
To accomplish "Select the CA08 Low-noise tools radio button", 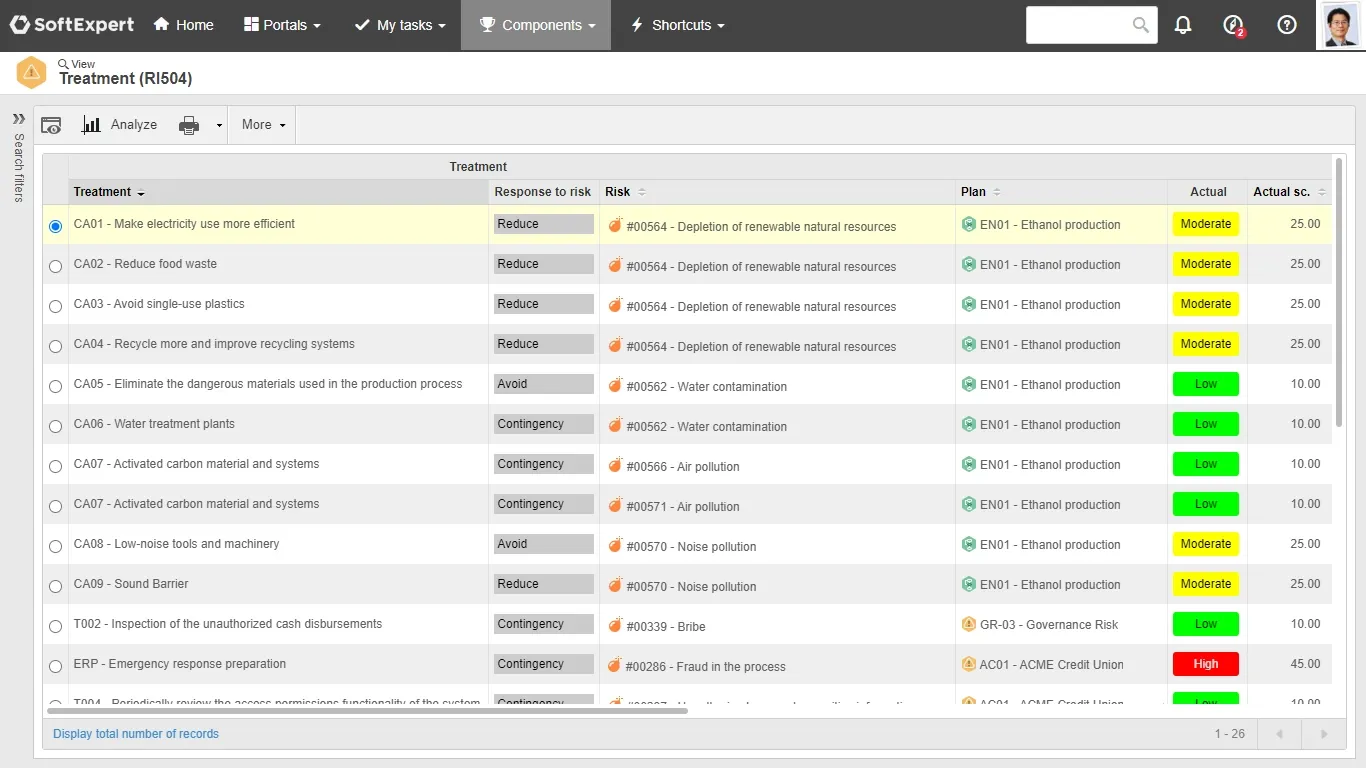I will point(55,546).
